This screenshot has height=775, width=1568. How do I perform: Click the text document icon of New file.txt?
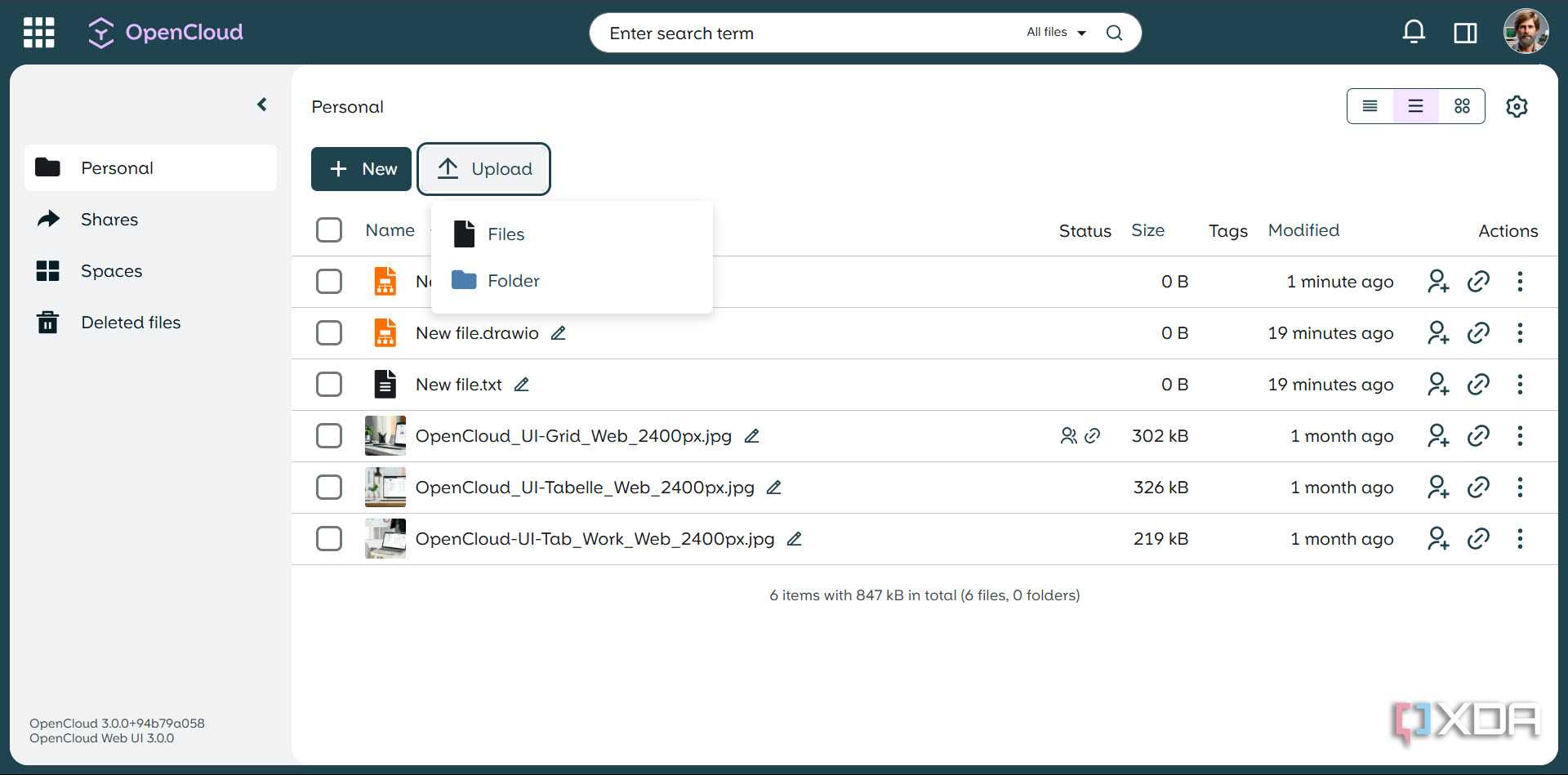pos(385,385)
